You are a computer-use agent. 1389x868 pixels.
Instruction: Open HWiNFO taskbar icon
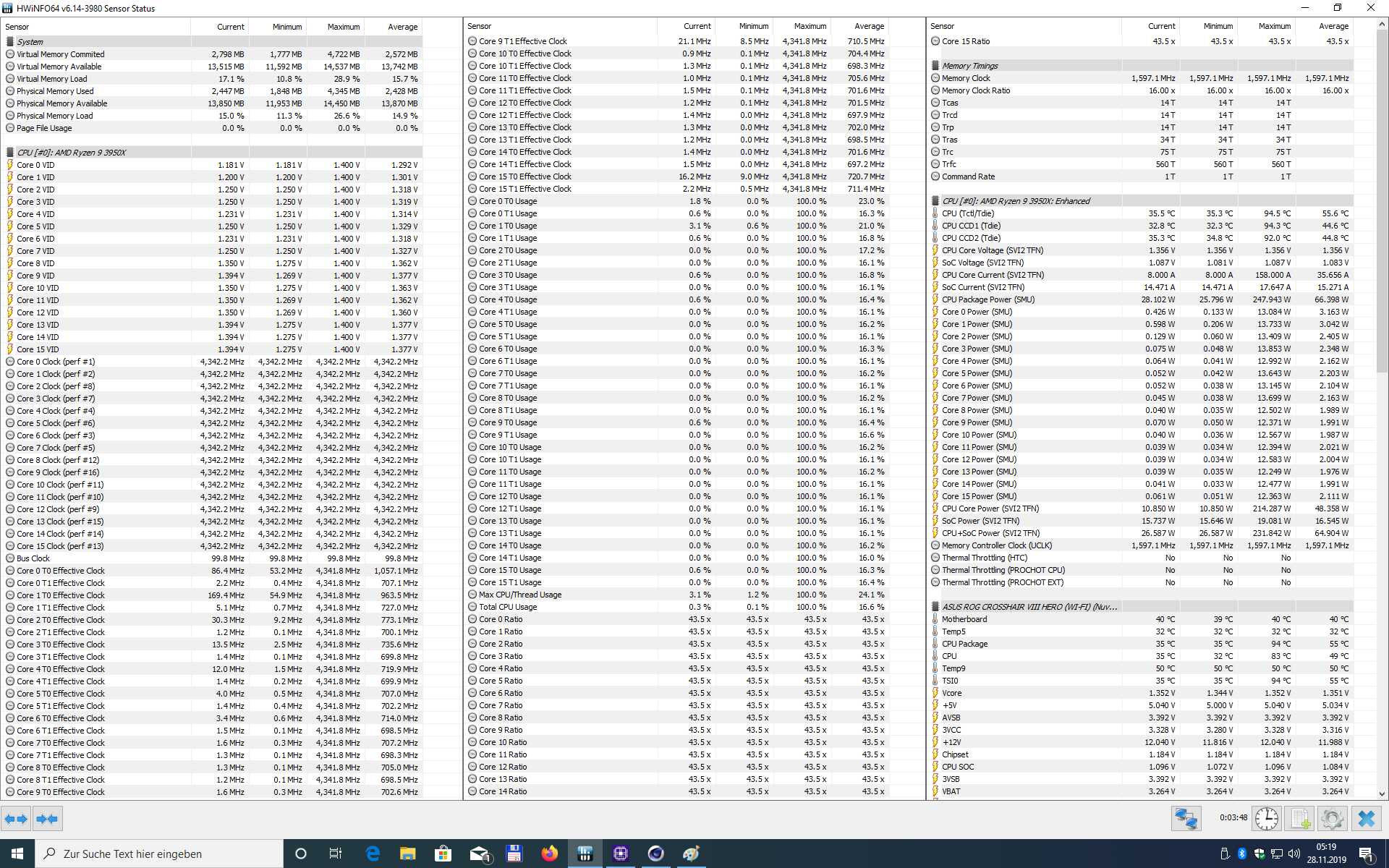coord(585,854)
